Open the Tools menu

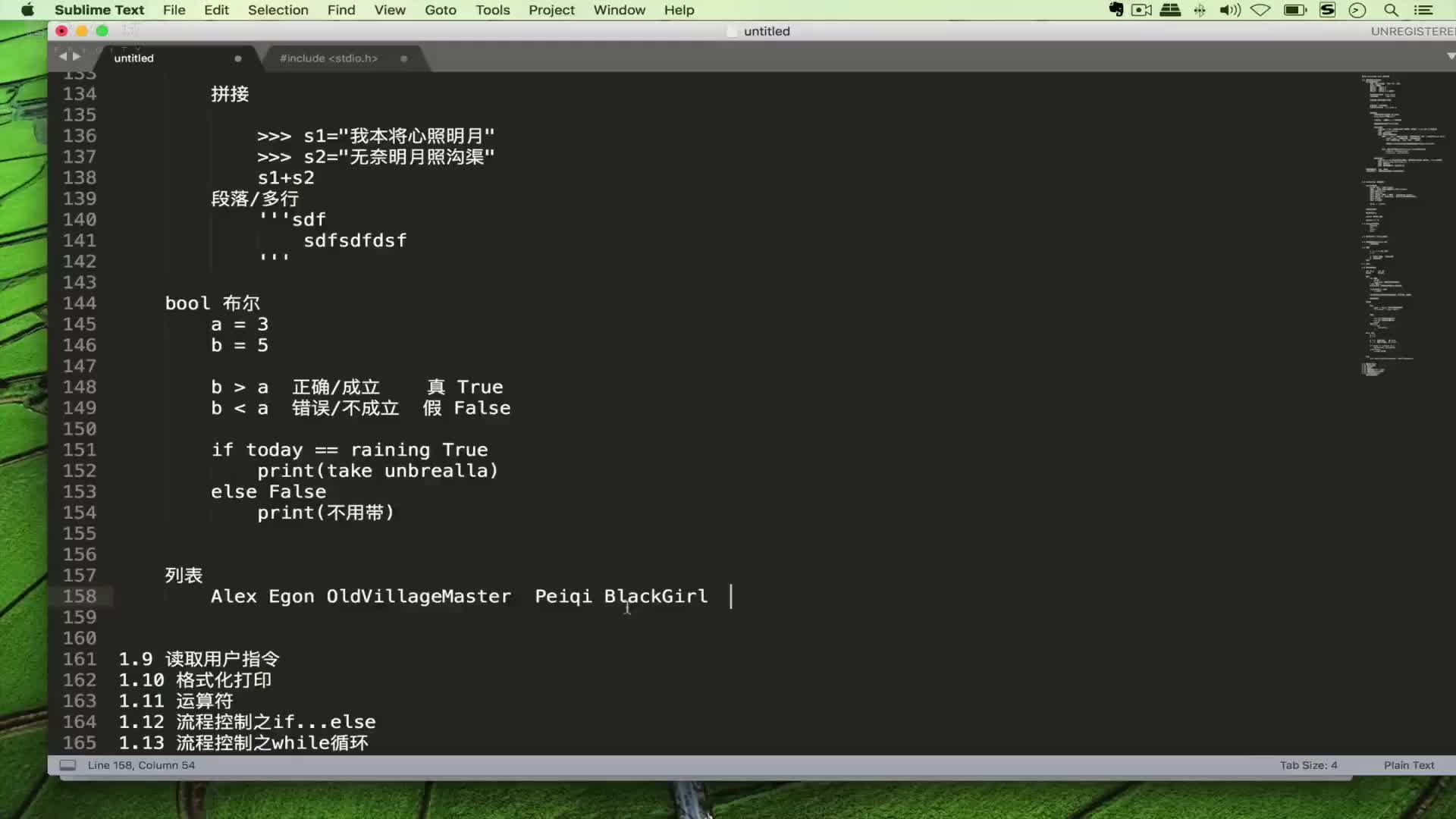pos(493,10)
